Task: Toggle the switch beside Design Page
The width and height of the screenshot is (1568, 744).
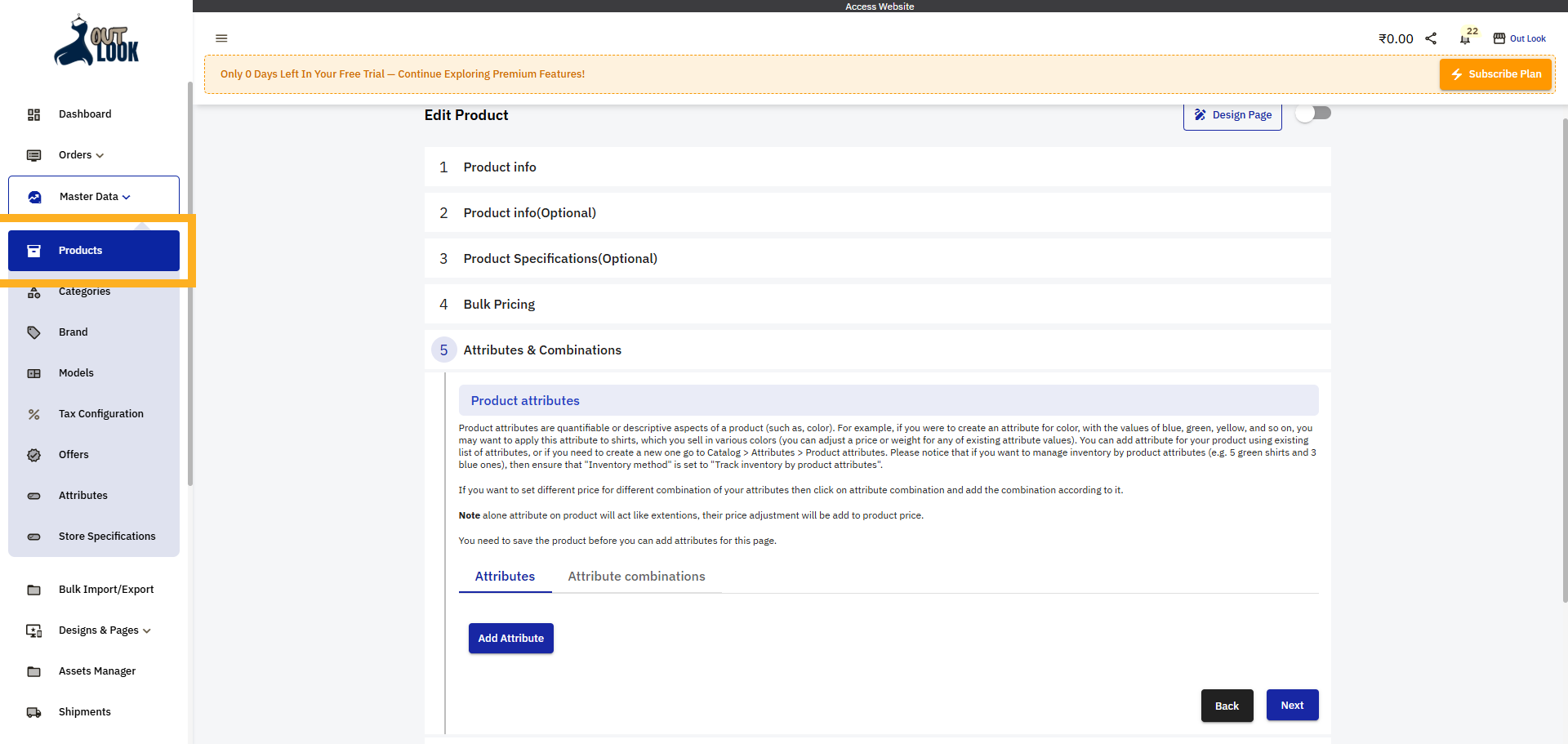Action: pyautogui.click(x=1313, y=114)
